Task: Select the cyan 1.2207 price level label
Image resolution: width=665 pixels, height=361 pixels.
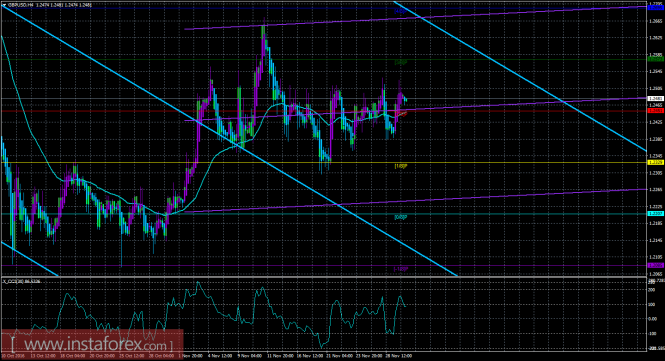Action: point(656,213)
